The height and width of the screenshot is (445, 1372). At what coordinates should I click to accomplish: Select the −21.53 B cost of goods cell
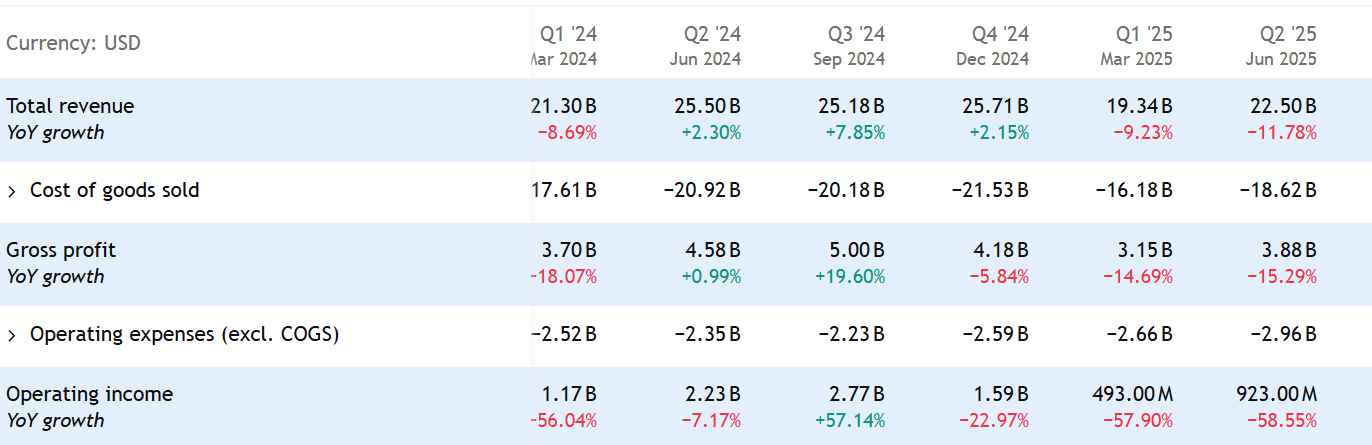(x=990, y=190)
